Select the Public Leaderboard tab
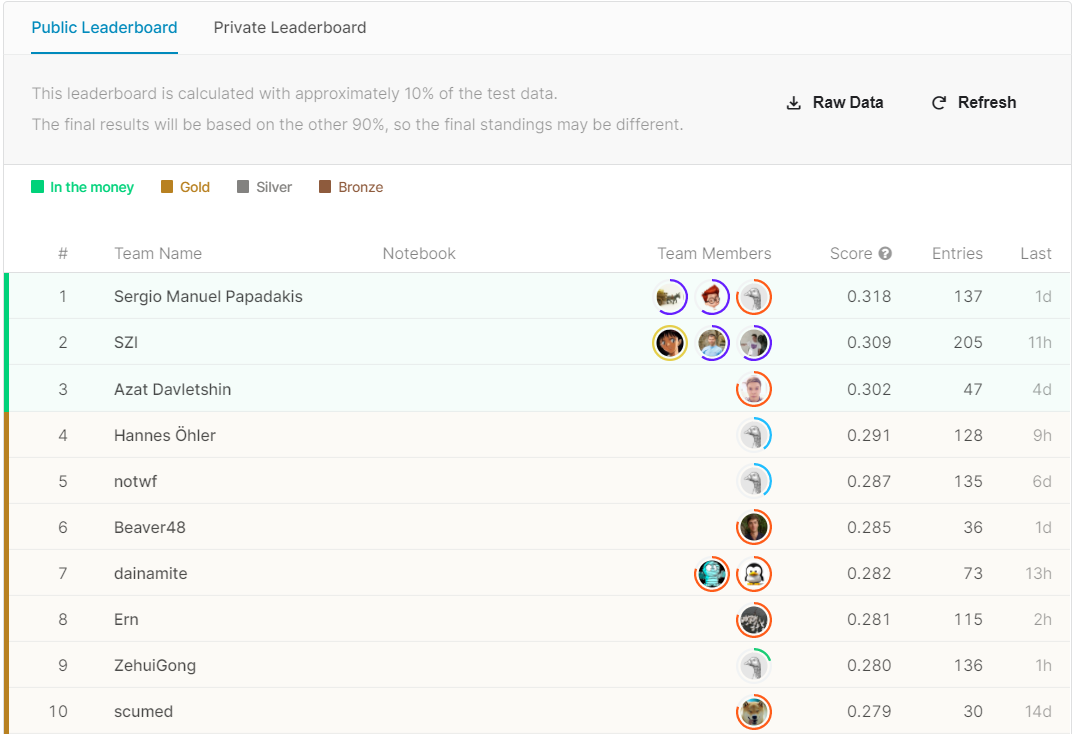Screen dimensions: 1076x734 click(104, 28)
